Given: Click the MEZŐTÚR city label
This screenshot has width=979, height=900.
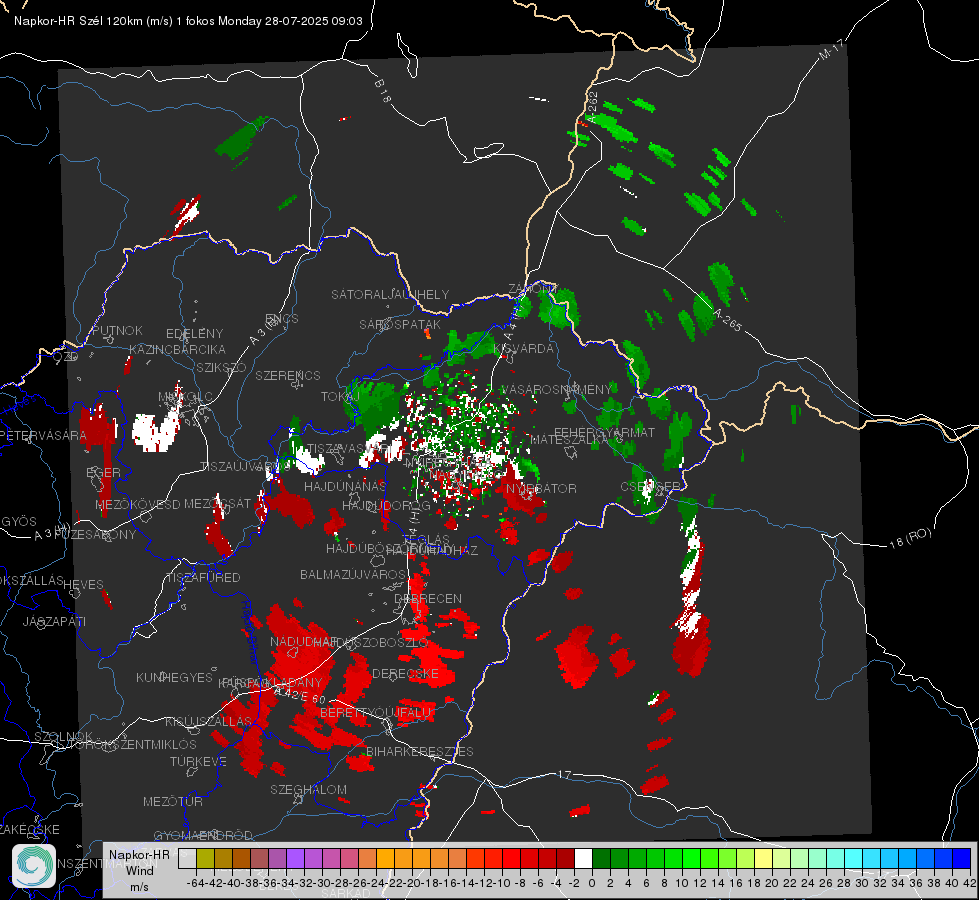Looking at the screenshot, I should click(173, 801).
